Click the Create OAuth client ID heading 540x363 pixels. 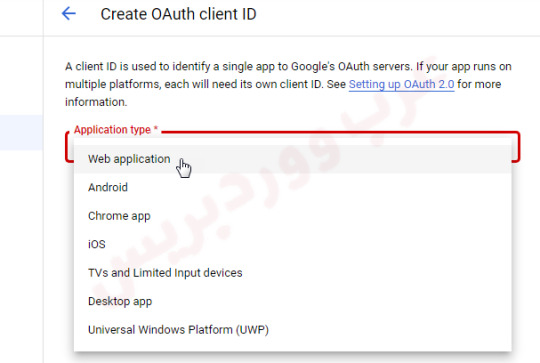point(178,14)
